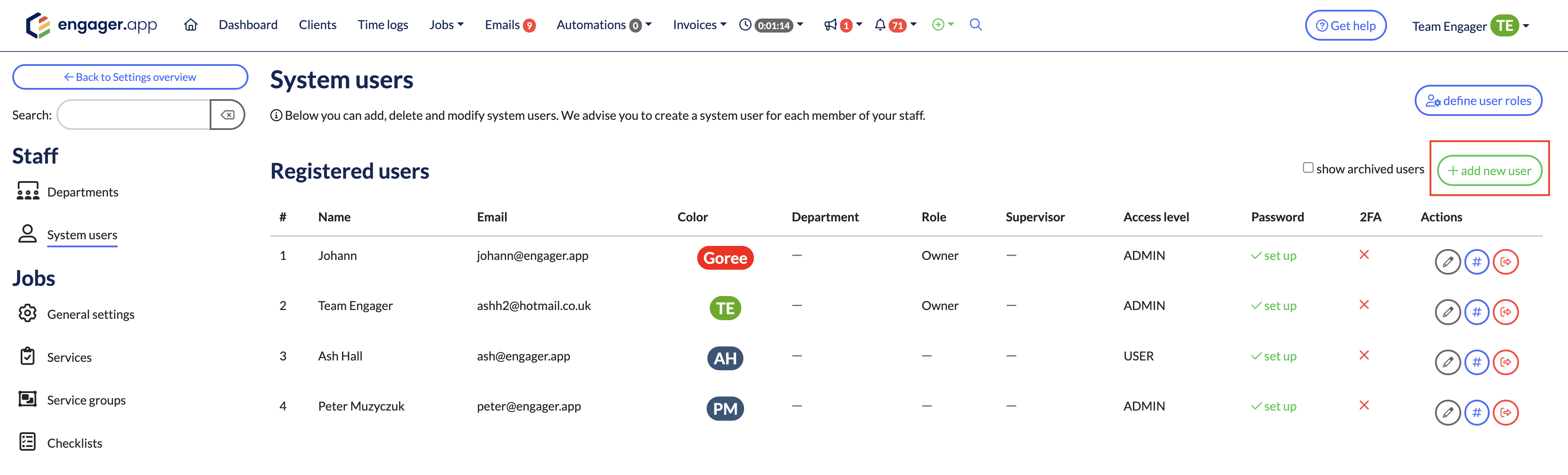Open the megaphone announcements icon
Screen dimensions: 1568x475
[830, 25]
